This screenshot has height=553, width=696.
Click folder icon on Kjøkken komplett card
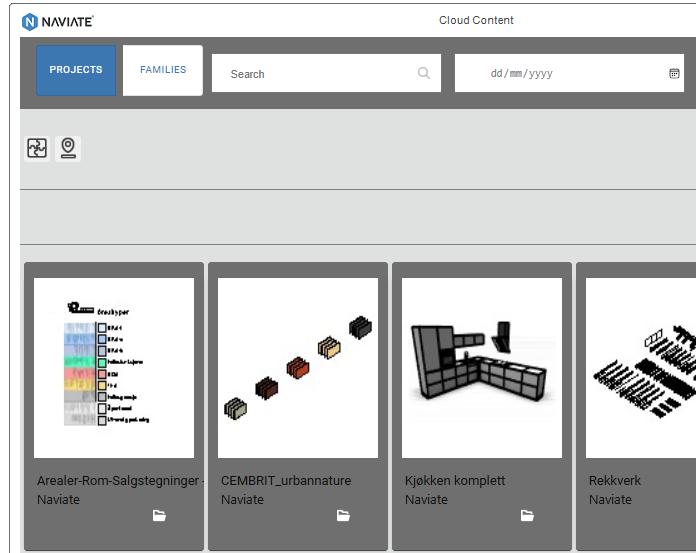pyautogui.click(x=527, y=516)
